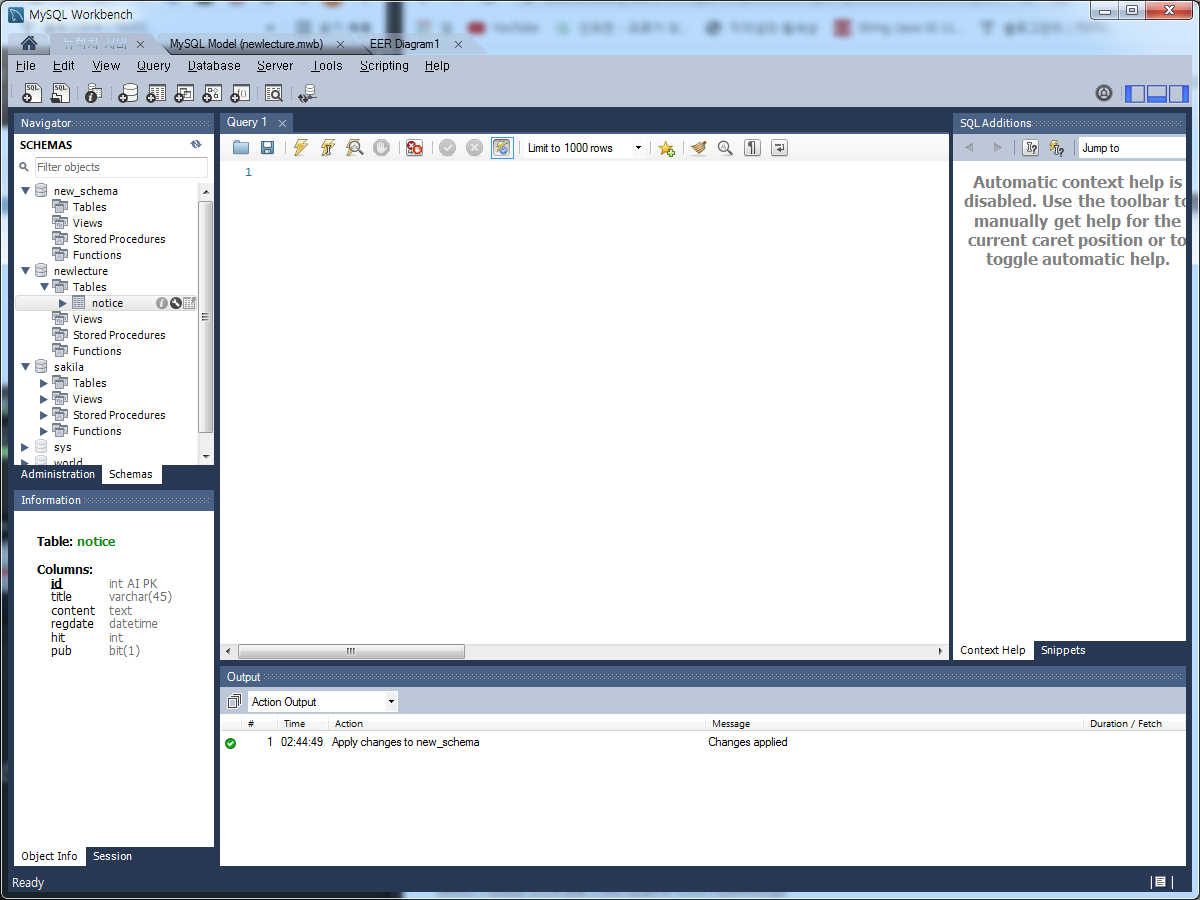Open find panel magnifier icon in editor
The image size is (1200, 900).
(725, 148)
